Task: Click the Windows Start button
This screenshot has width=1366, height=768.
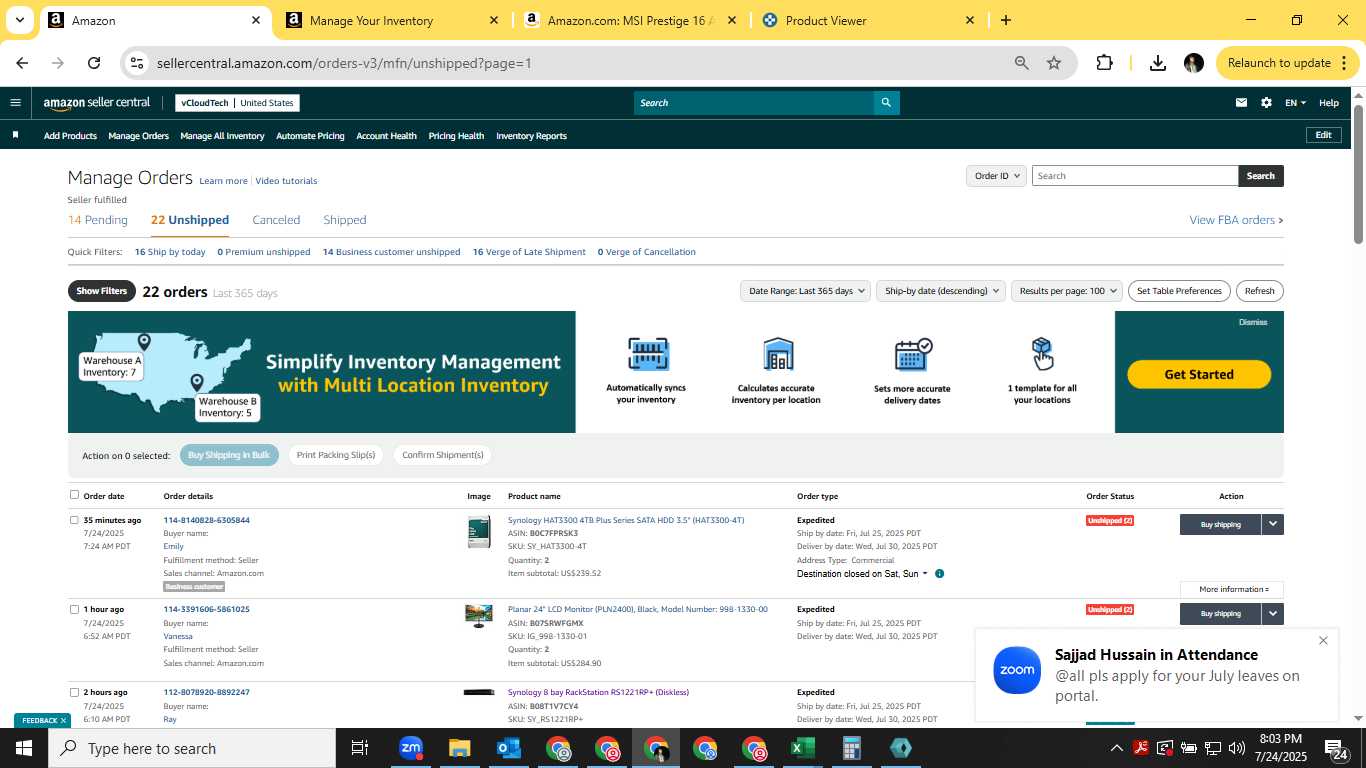Action: pyautogui.click(x=24, y=748)
